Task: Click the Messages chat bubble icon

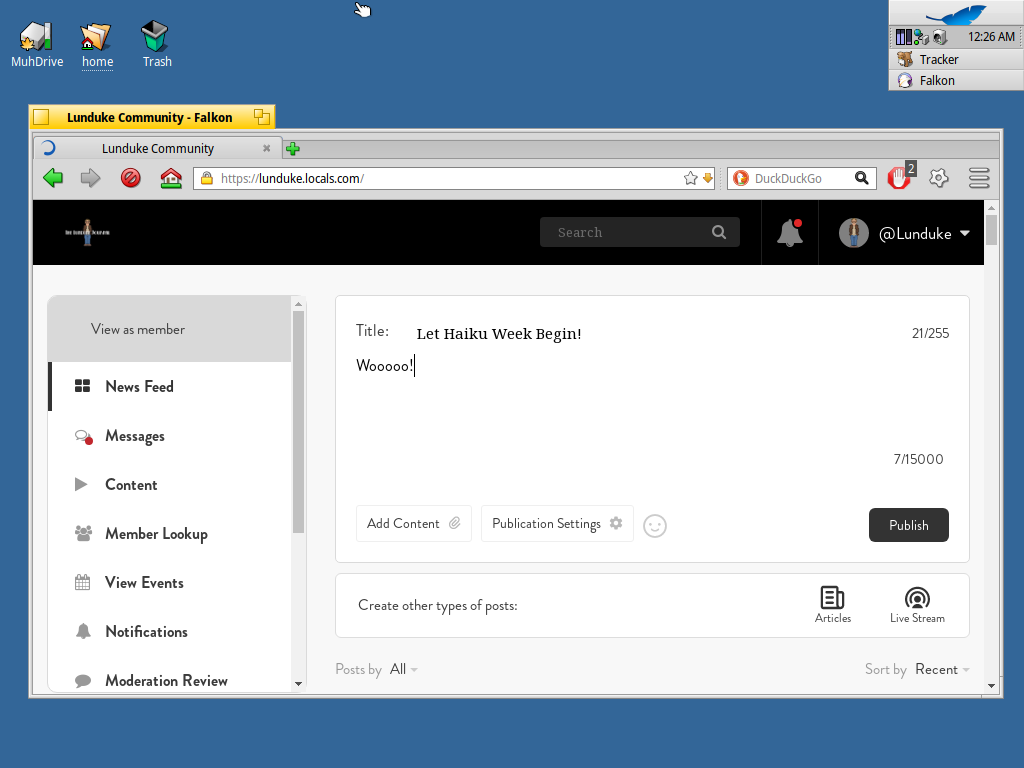Action: 83,436
